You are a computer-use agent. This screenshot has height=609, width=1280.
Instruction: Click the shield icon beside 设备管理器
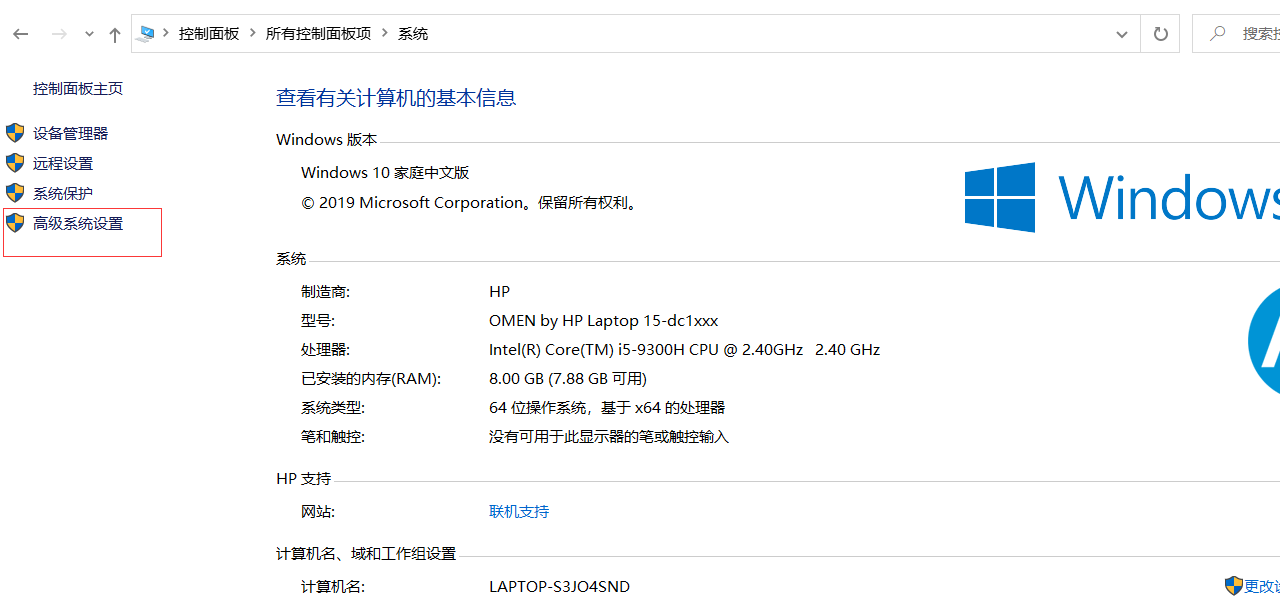click(x=15, y=133)
